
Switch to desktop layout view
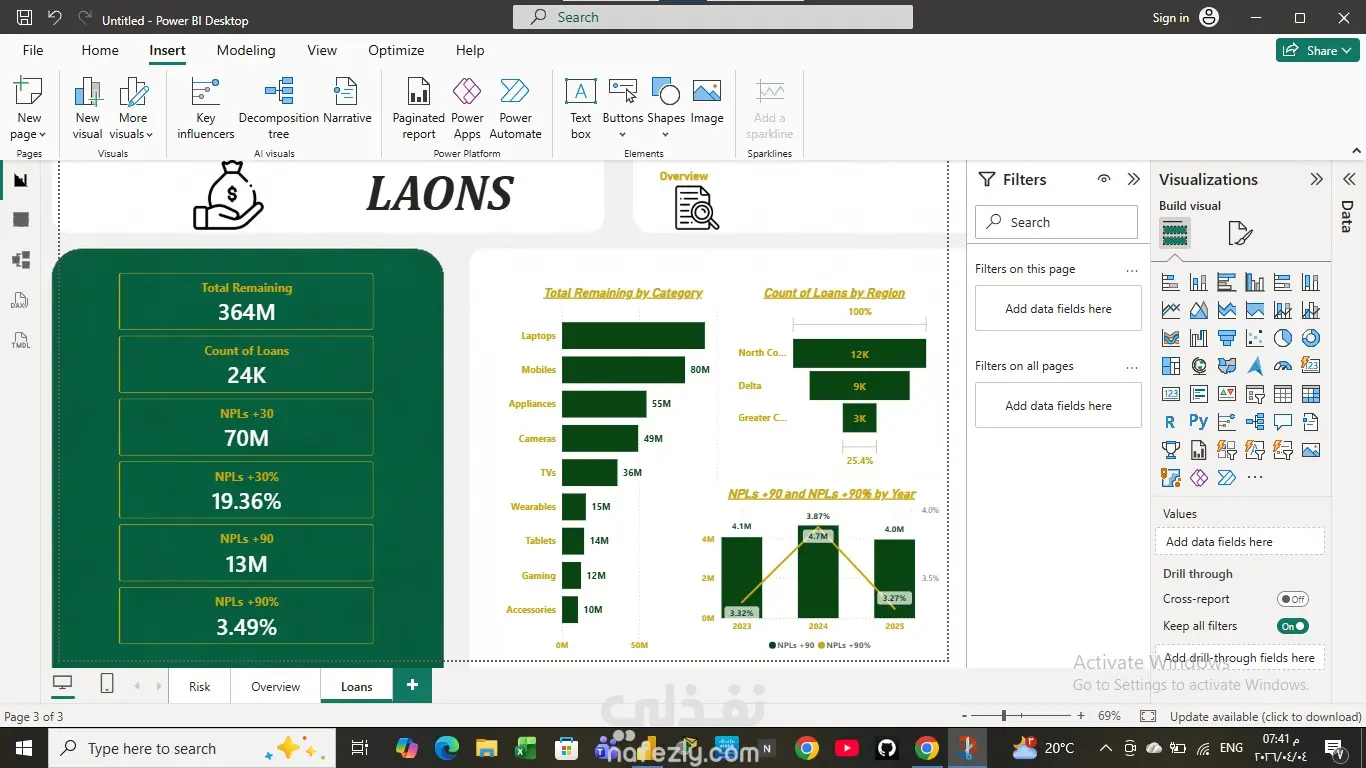click(63, 684)
